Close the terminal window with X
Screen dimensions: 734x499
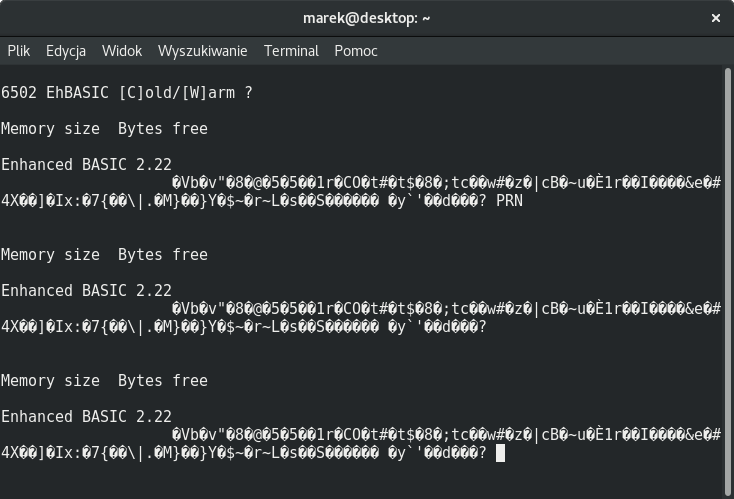click(x=716, y=18)
